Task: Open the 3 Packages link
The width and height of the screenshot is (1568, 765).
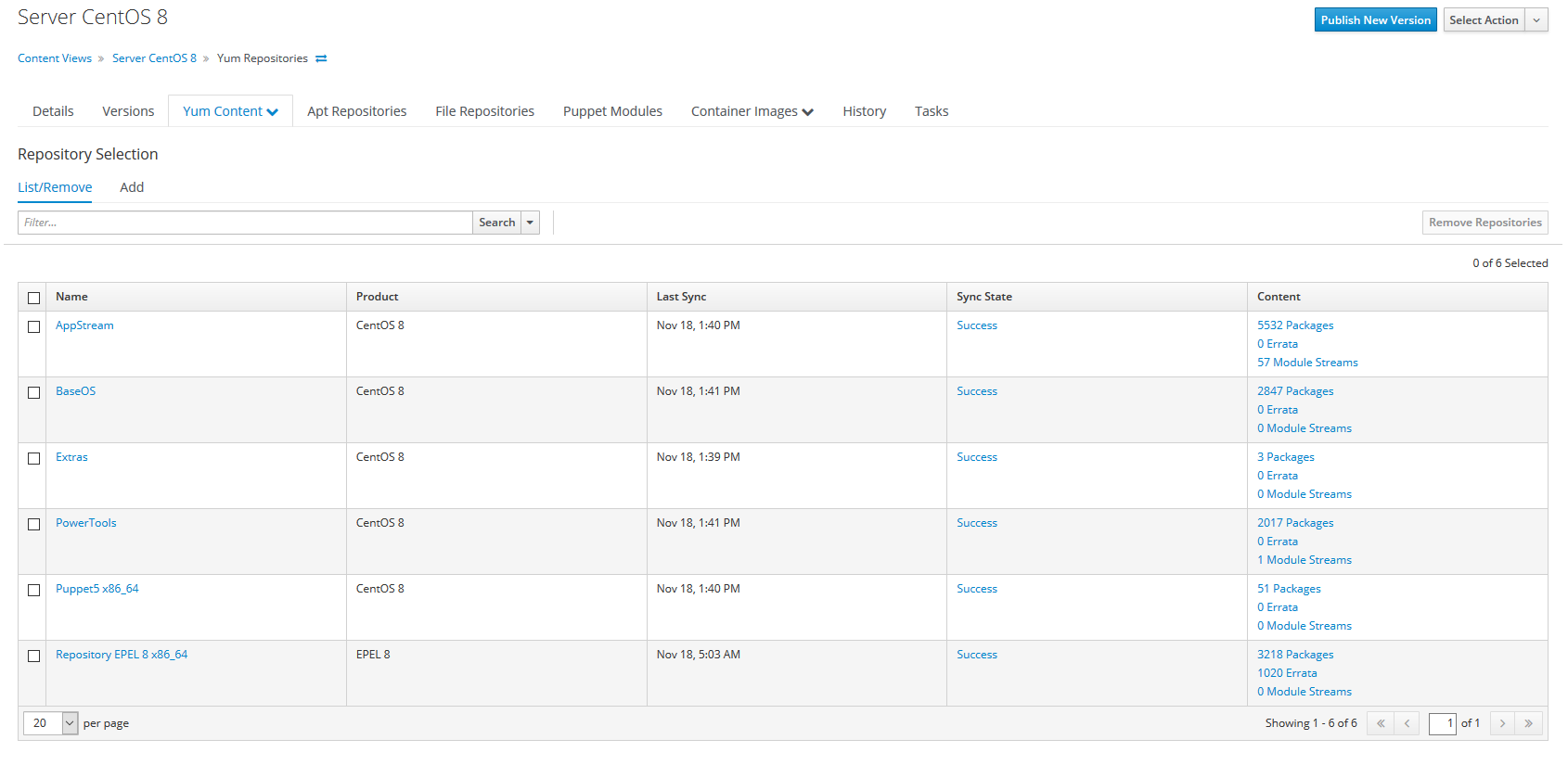Action: 1286,457
